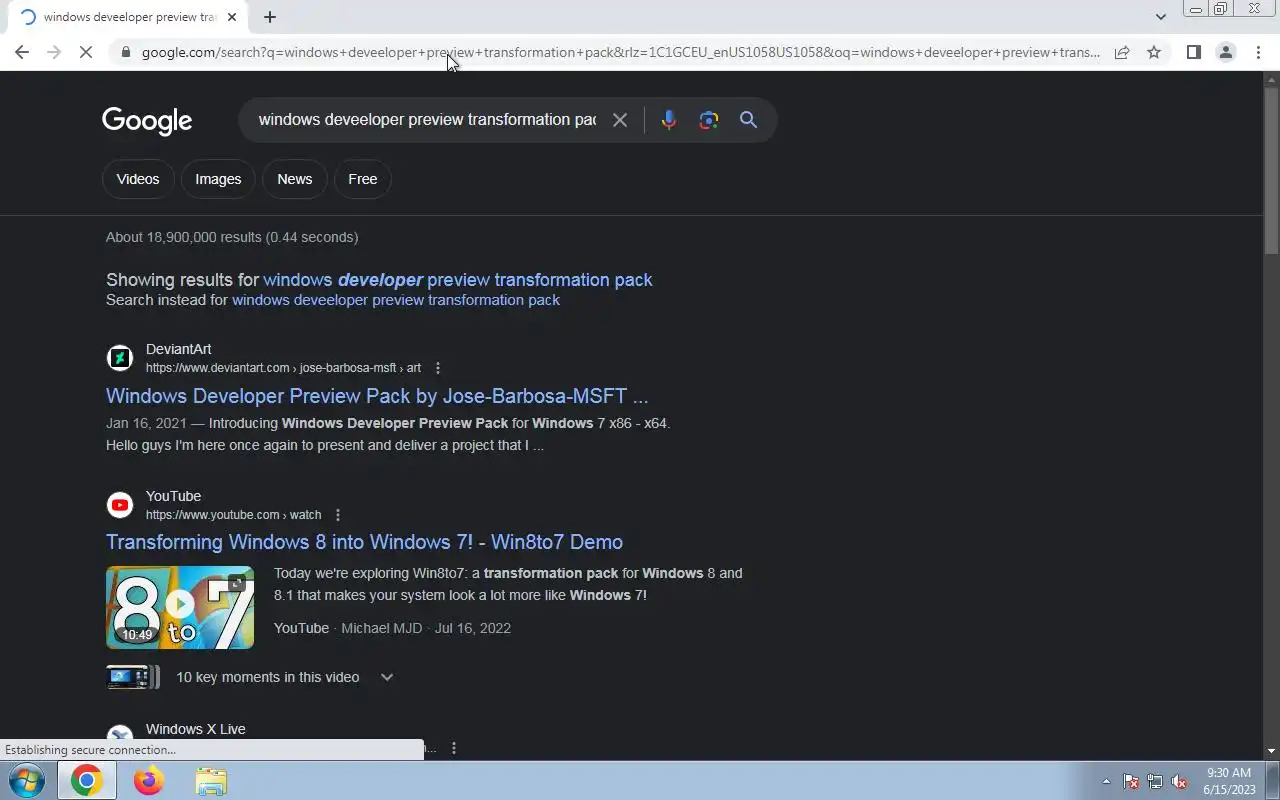Submit search with magnifier icon
The width and height of the screenshot is (1280, 800).
point(748,120)
